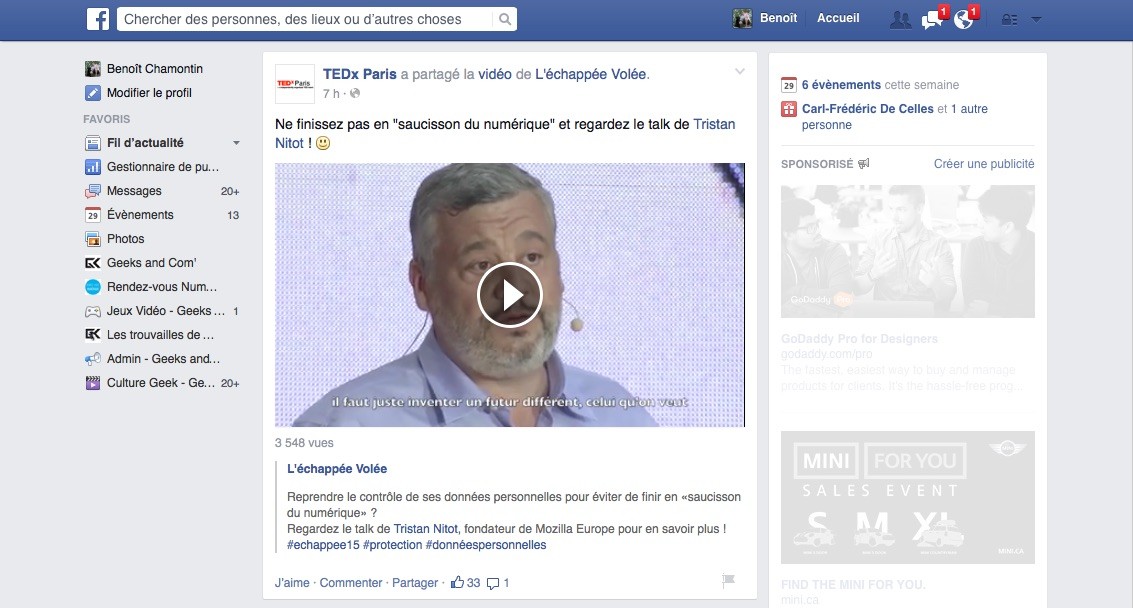The image size is (1133, 608).
Task: Open notifications from the top bar
Action: [x=962, y=17]
